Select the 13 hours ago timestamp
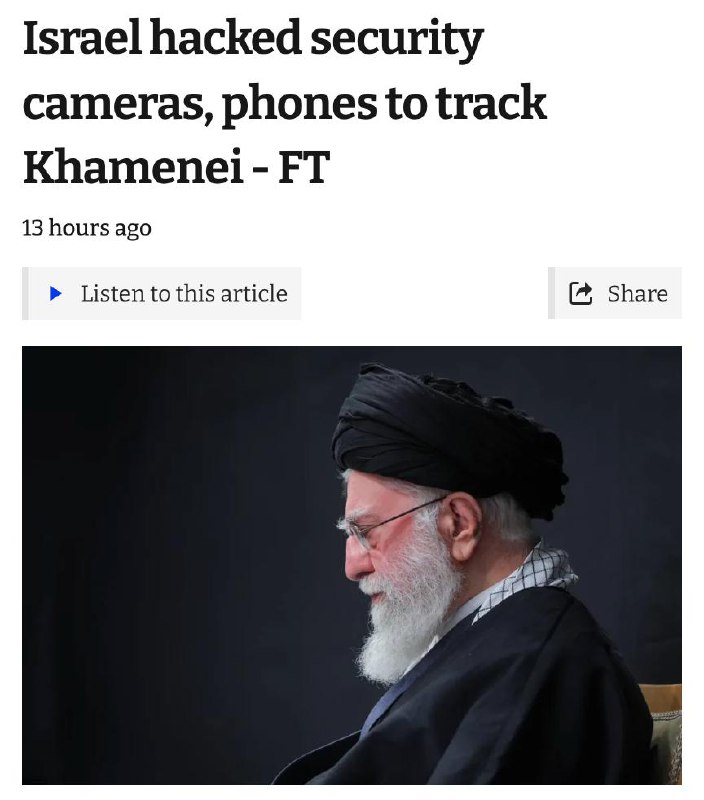This screenshot has width=704, height=800. 87,228
